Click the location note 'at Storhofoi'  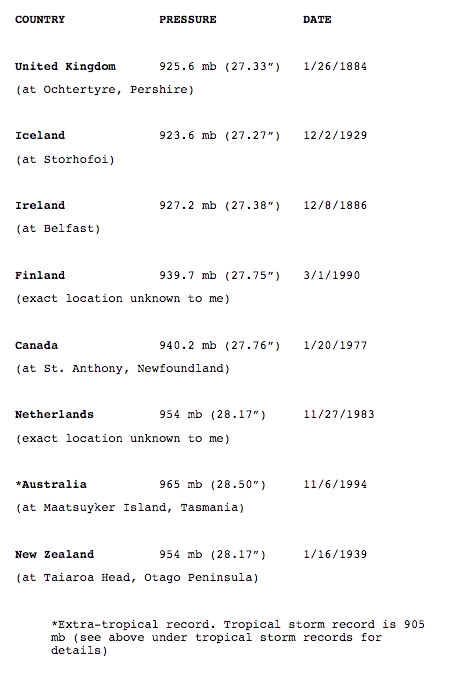[x=65, y=160]
